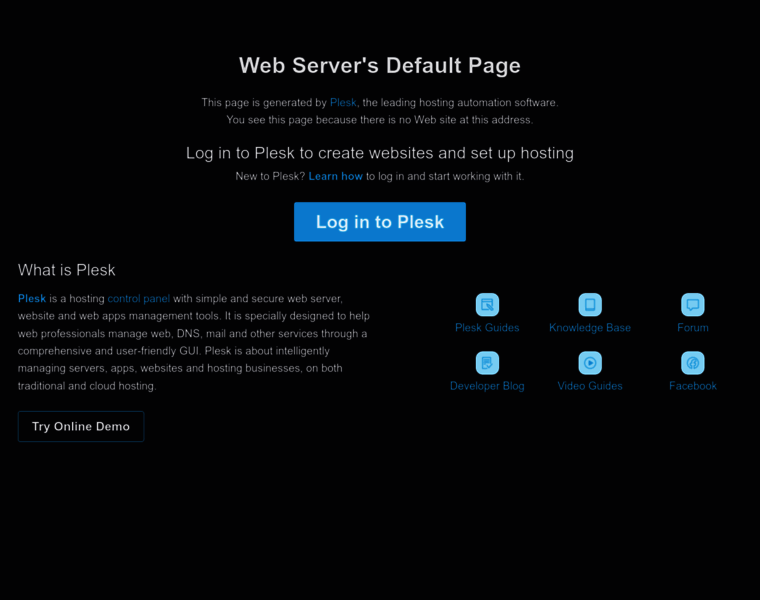Viewport: 760px width, 600px height.
Task: Follow the Plesk link in the intro sentence
Action: coord(343,103)
